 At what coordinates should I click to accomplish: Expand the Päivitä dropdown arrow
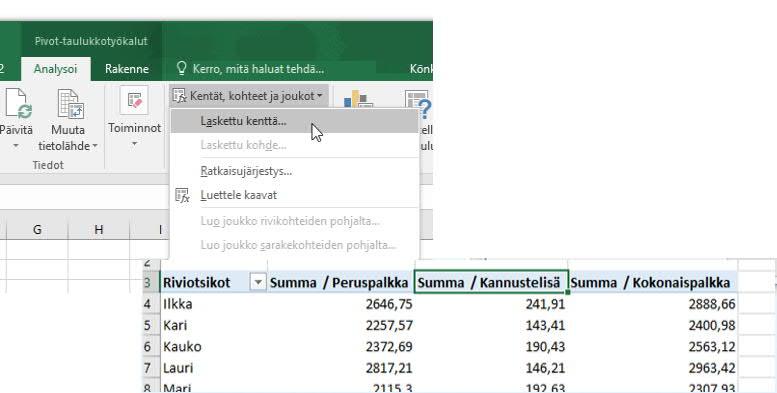click(16, 146)
